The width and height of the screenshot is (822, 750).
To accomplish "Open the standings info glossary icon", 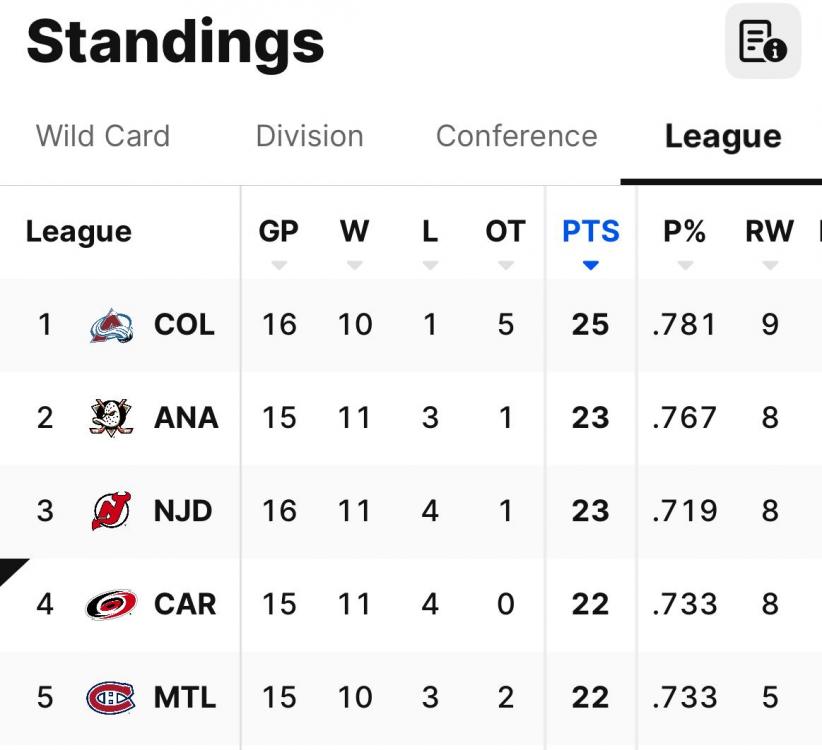I will 762,41.
